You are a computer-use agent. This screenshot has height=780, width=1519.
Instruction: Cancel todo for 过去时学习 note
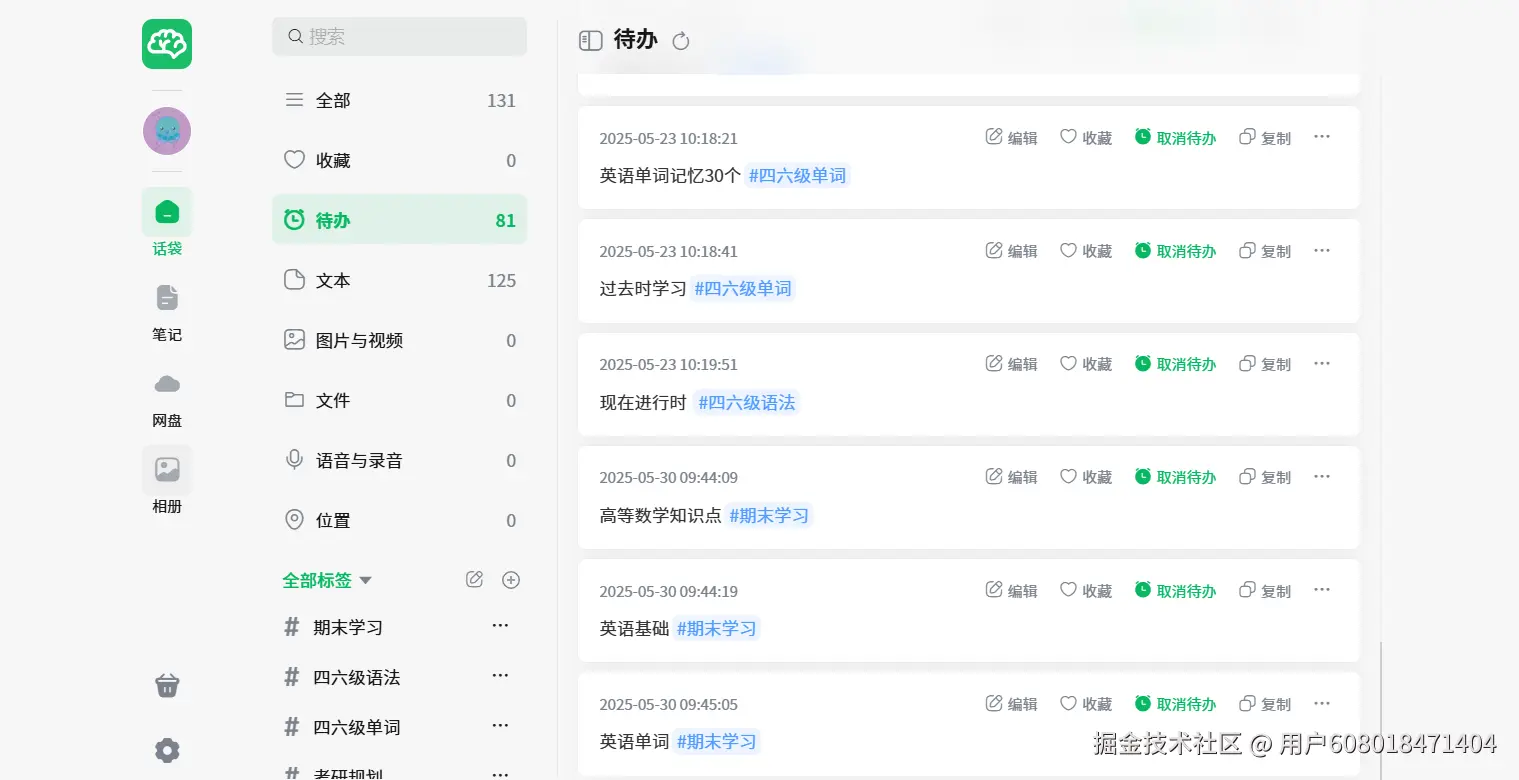(1175, 251)
